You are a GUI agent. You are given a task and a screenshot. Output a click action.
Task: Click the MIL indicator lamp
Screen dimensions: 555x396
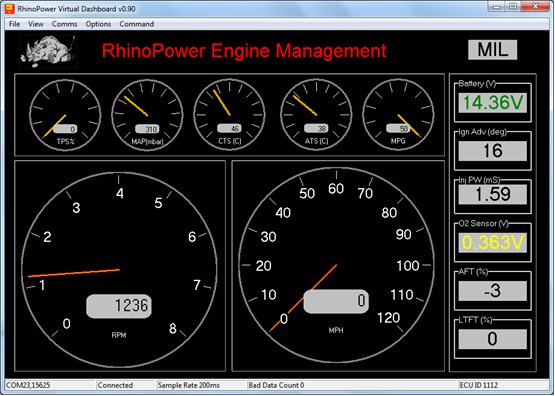point(492,50)
